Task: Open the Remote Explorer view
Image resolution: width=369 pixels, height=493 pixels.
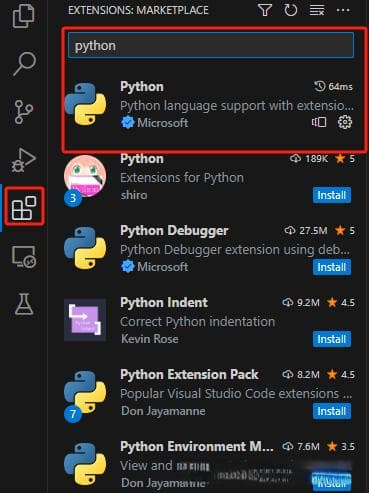Action: (x=24, y=256)
